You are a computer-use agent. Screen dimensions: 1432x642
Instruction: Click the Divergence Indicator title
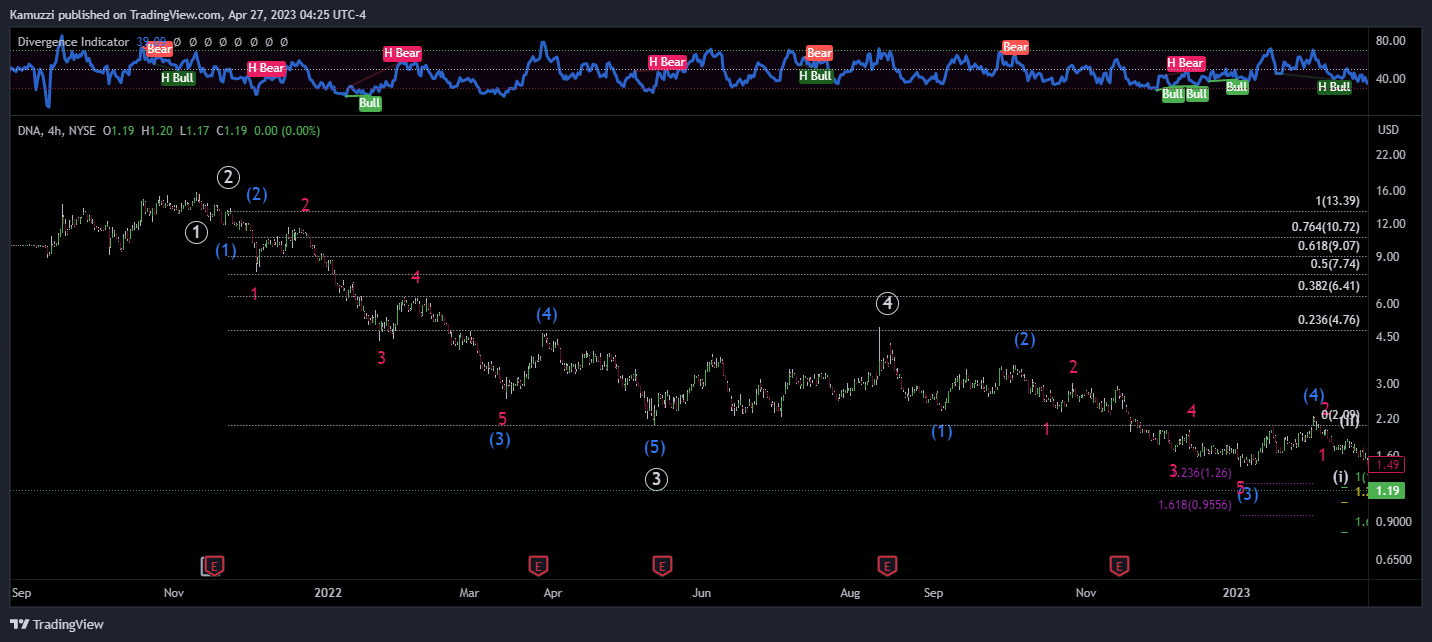(73, 42)
